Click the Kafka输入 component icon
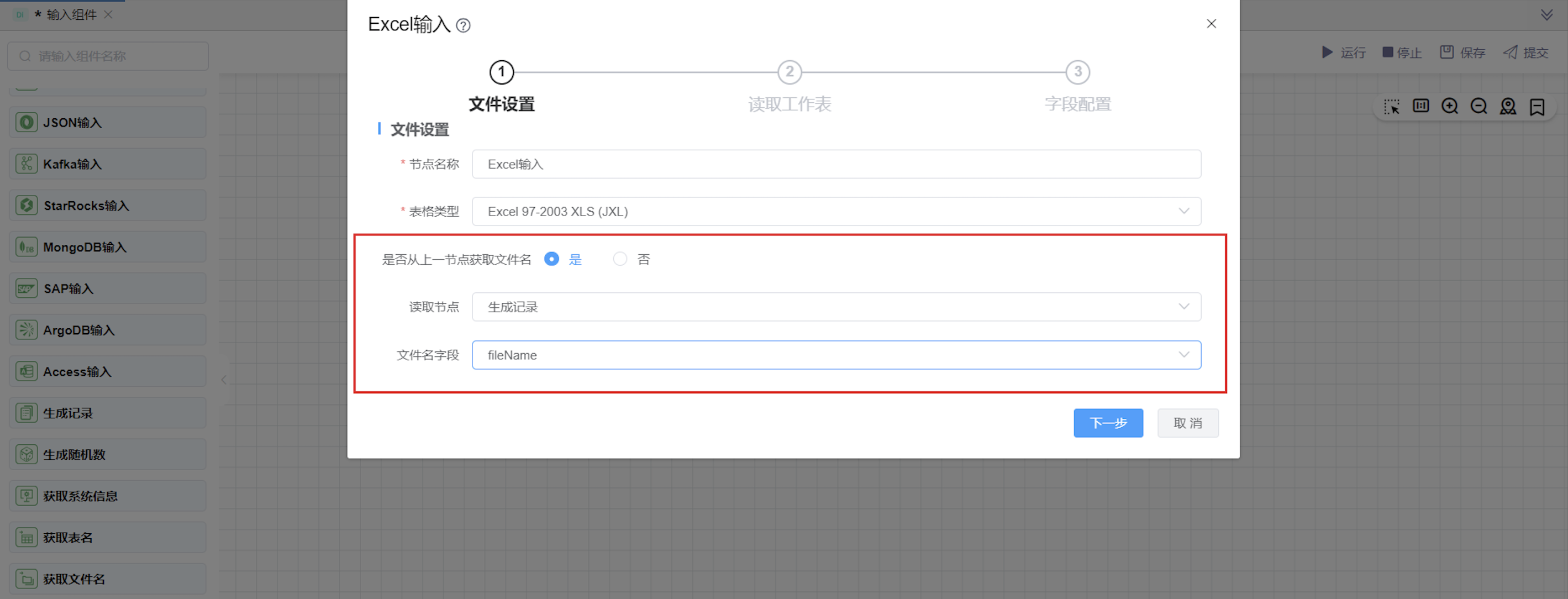 (x=26, y=164)
